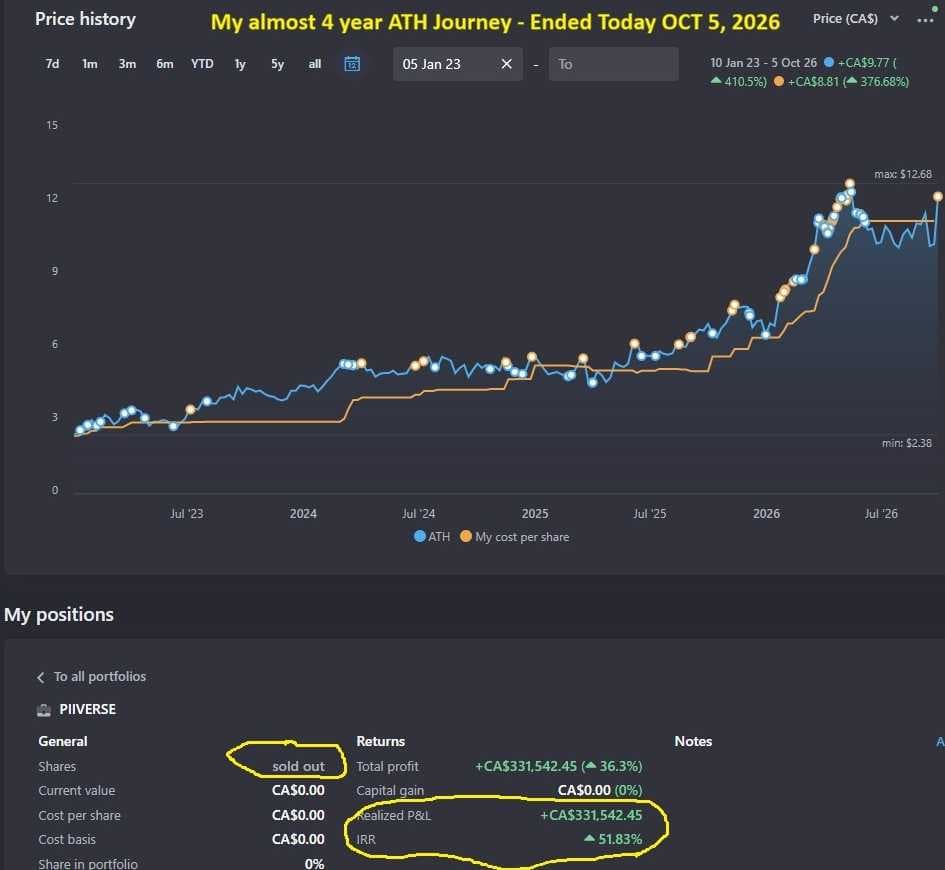Screen dimensions: 945x870
Task: Toggle the ATH series in the legend
Action: (432, 537)
